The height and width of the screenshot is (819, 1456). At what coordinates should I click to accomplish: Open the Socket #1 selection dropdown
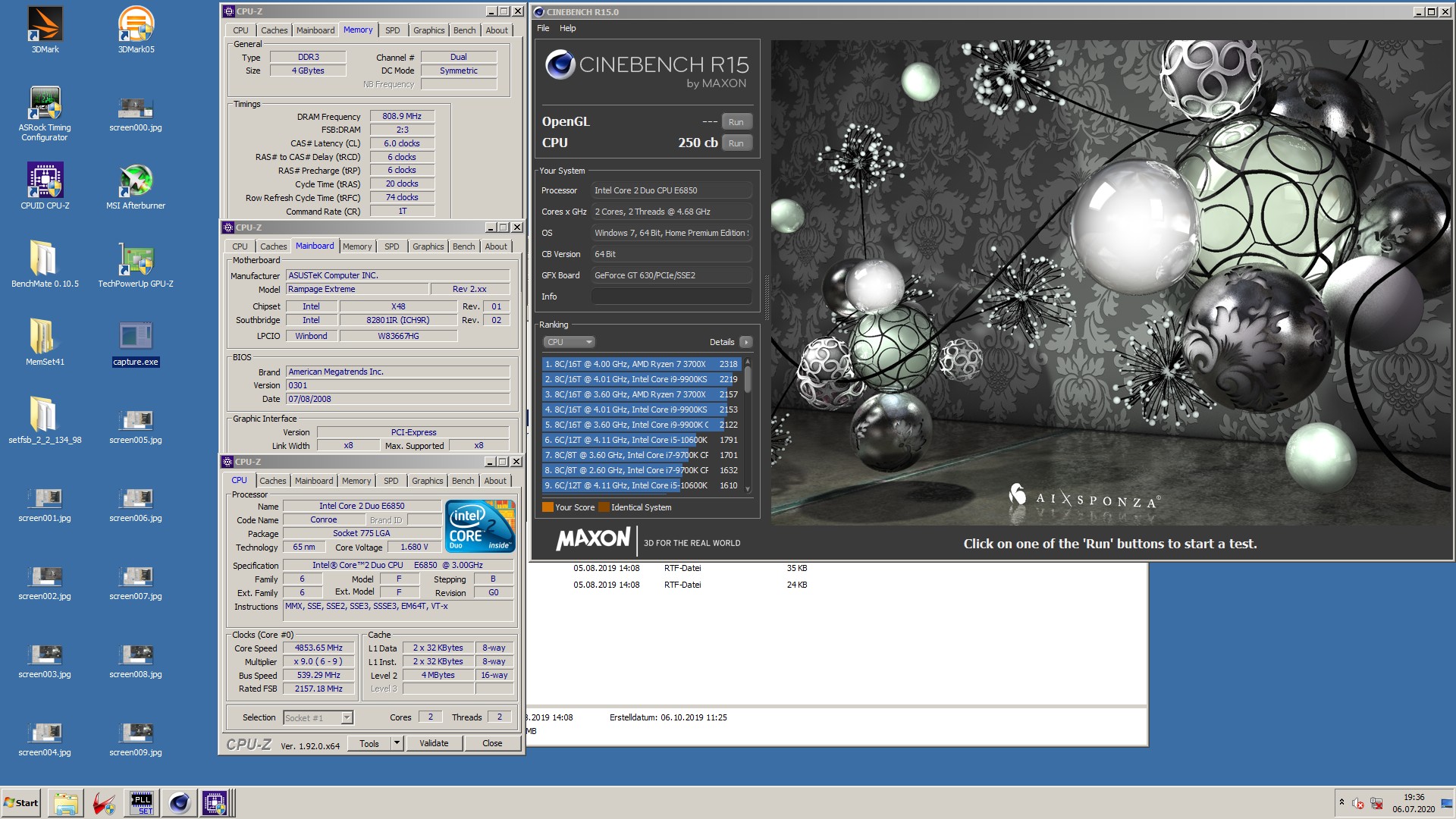pyautogui.click(x=318, y=717)
